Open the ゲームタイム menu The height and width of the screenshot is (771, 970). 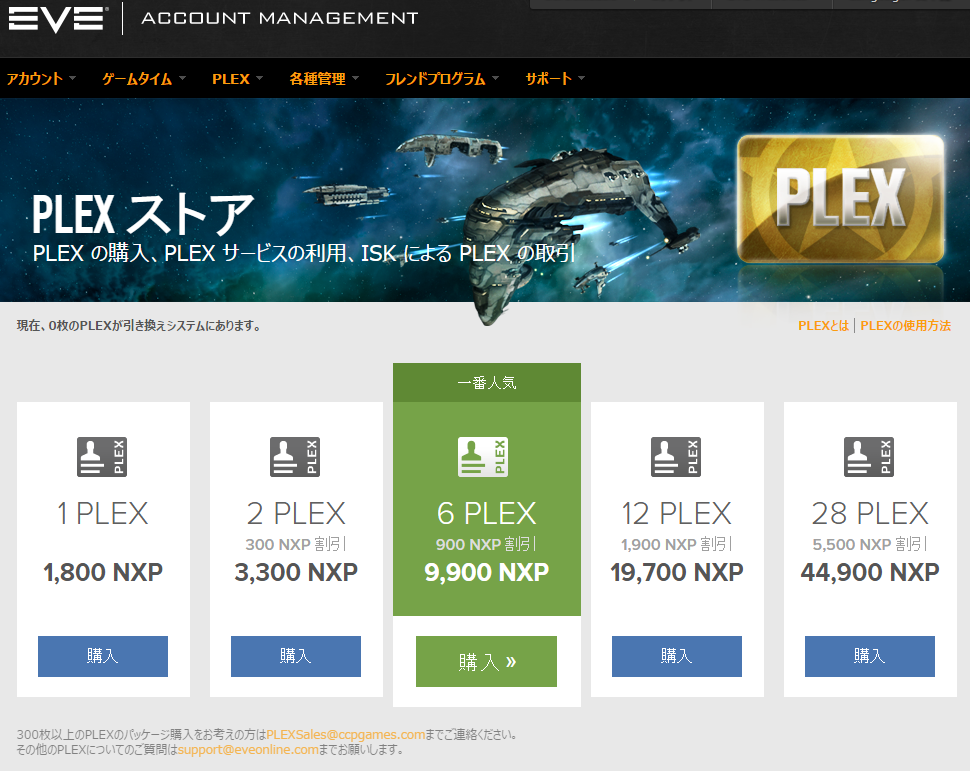coord(144,79)
